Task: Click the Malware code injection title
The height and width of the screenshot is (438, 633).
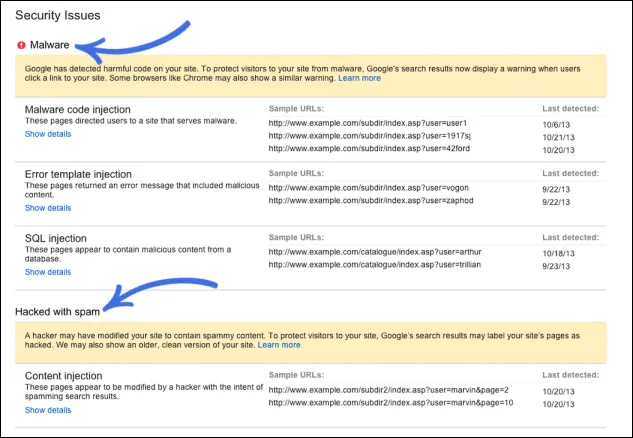Action: pos(78,109)
